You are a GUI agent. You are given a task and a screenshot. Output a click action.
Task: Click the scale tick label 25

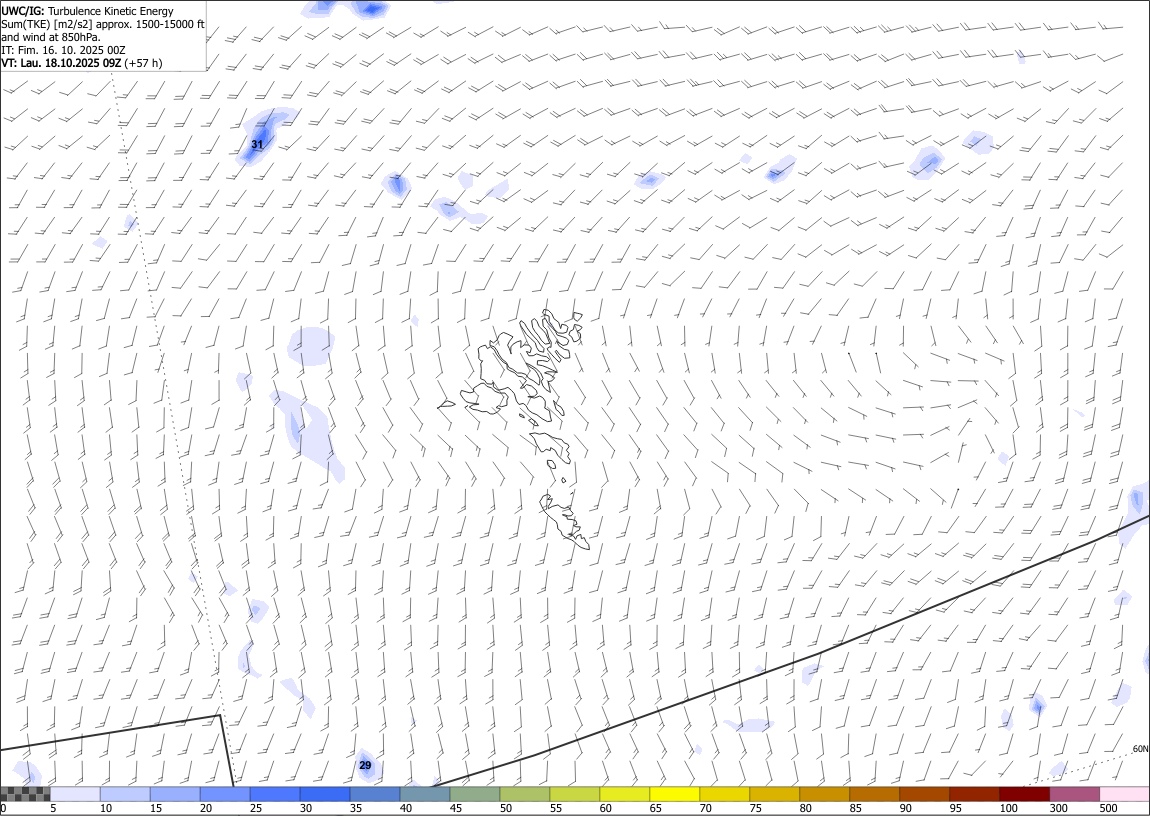(x=256, y=808)
